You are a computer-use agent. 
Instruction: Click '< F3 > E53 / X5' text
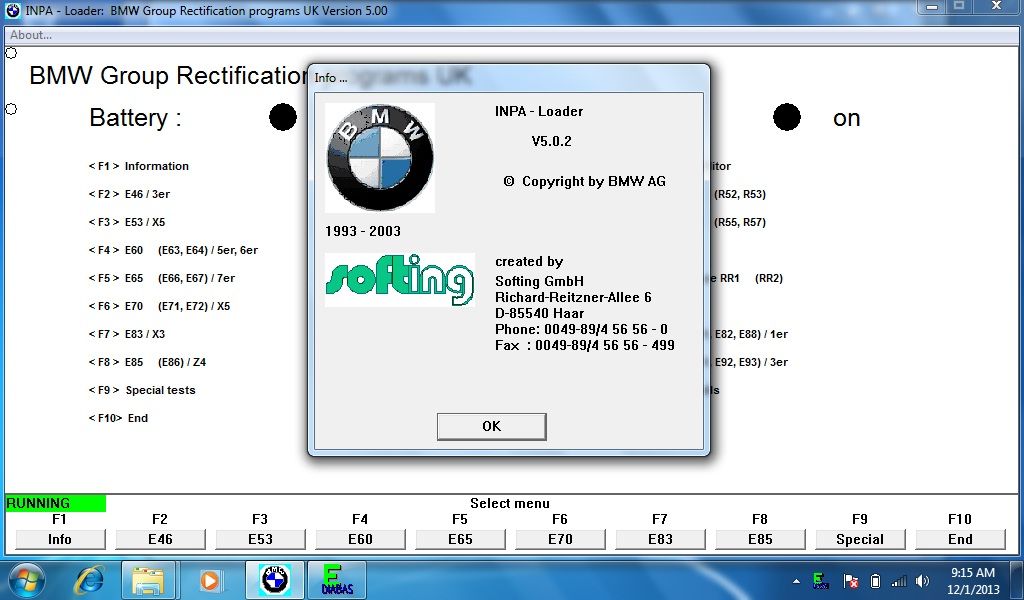127,222
